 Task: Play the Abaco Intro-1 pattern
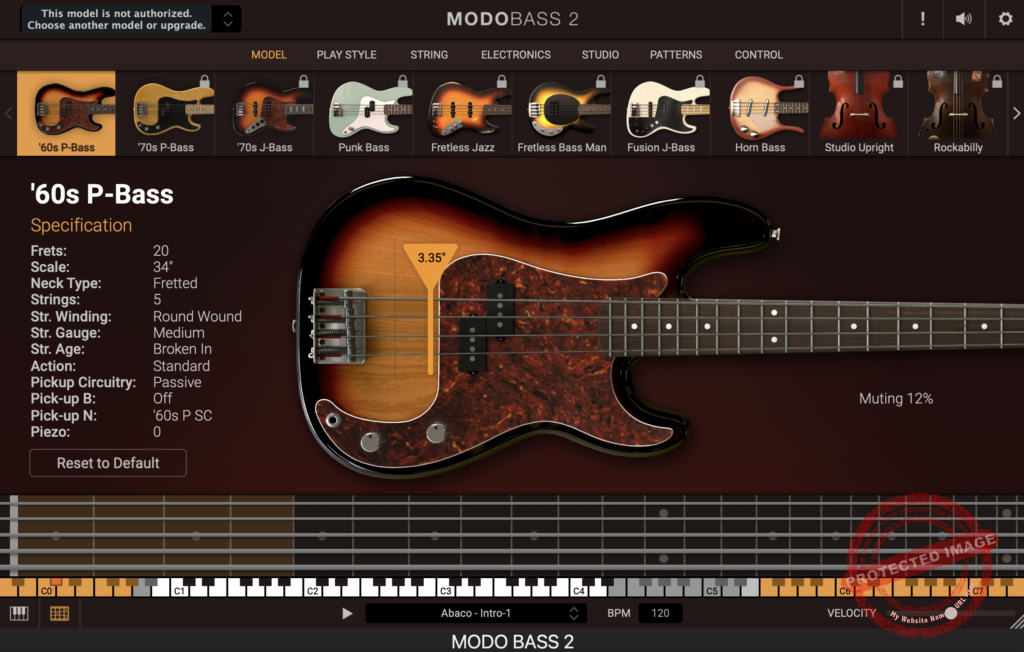(x=347, y=613)
